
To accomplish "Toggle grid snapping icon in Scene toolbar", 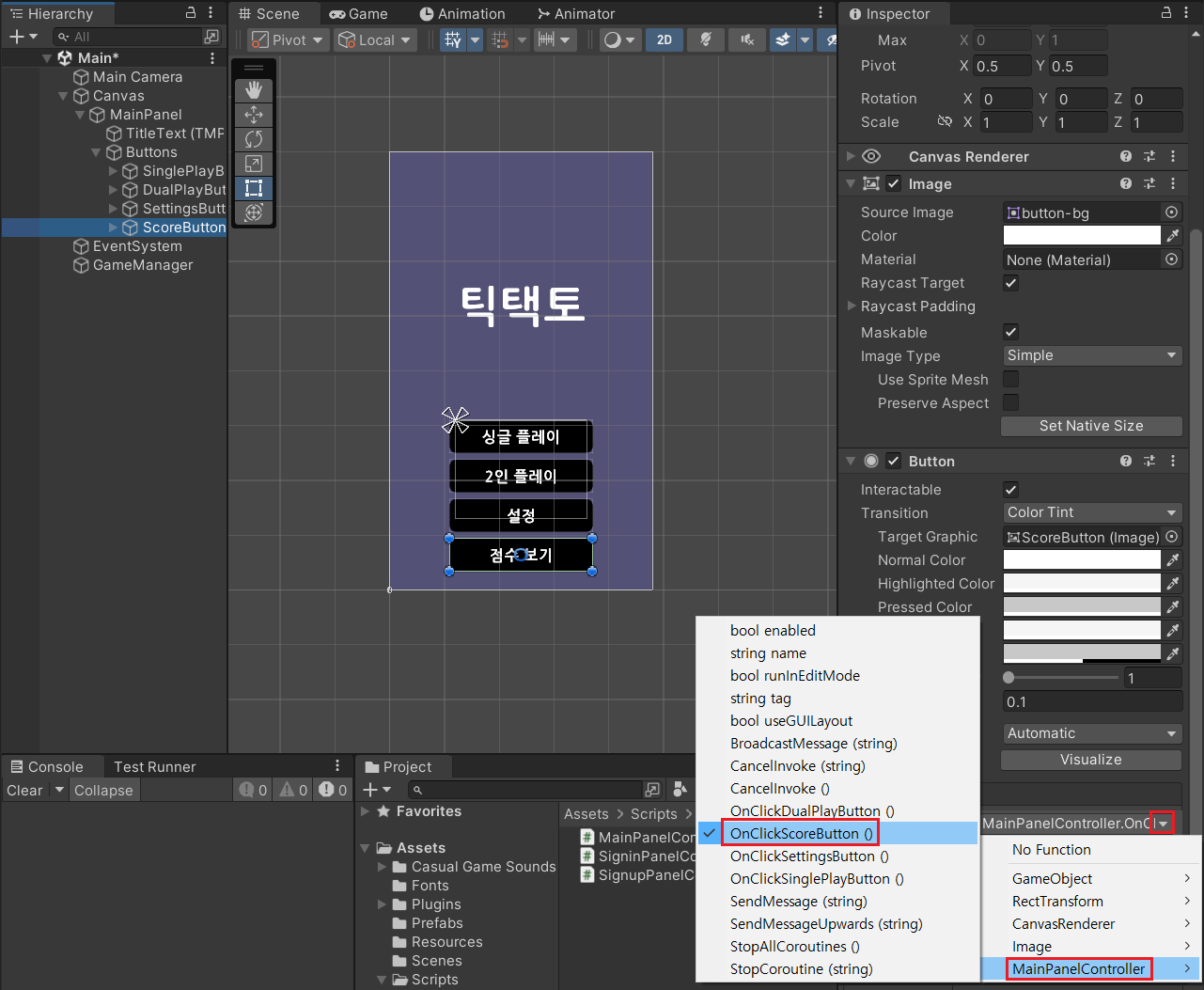I will (454, 39).
